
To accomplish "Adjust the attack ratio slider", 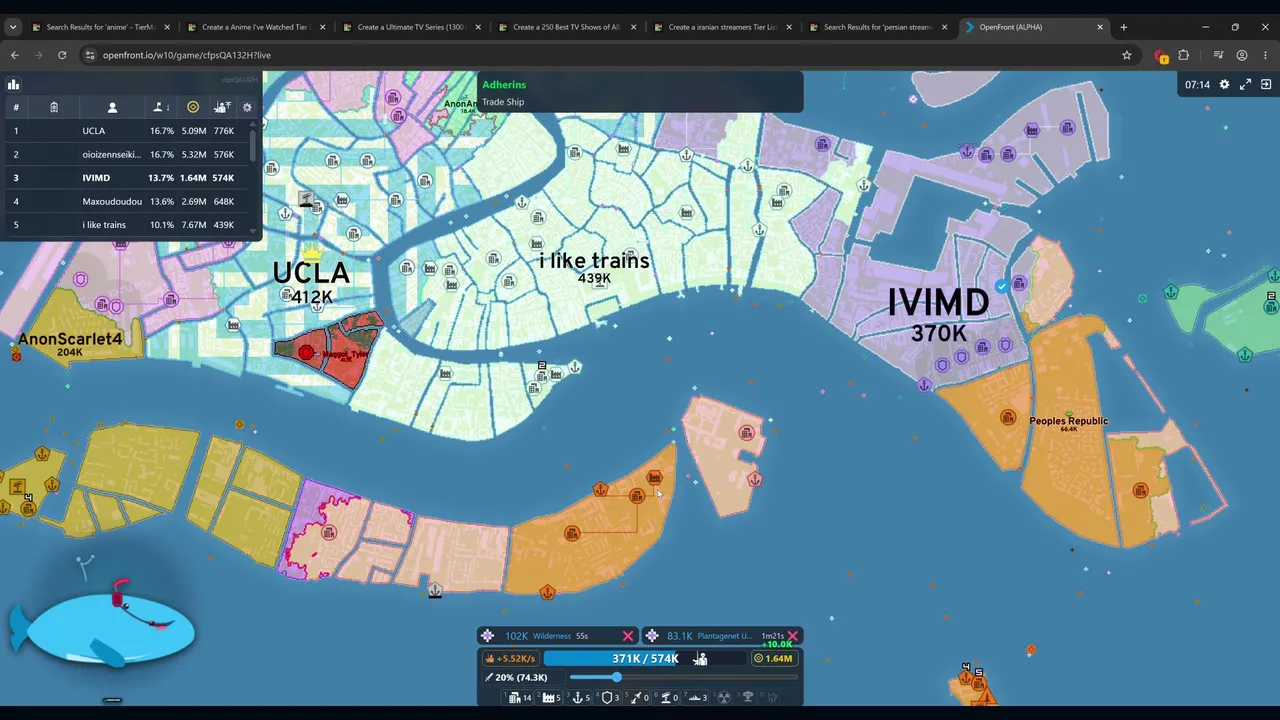I will click(685, 677).
